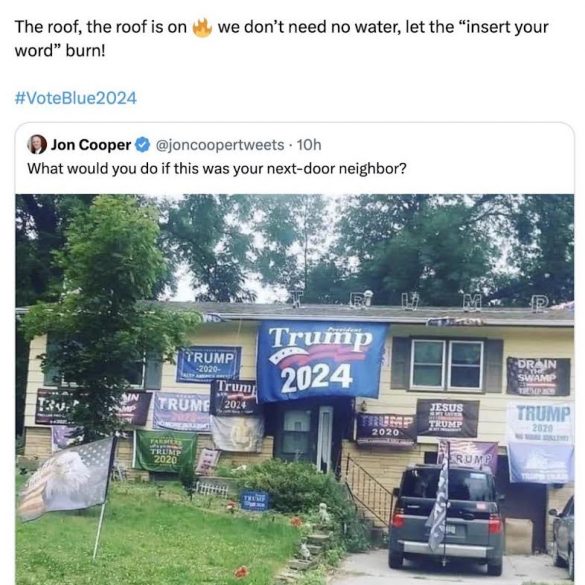This screenshot has height=585, width=585.
Task: Click the blue verified badge icon
Action: [143, 145]
